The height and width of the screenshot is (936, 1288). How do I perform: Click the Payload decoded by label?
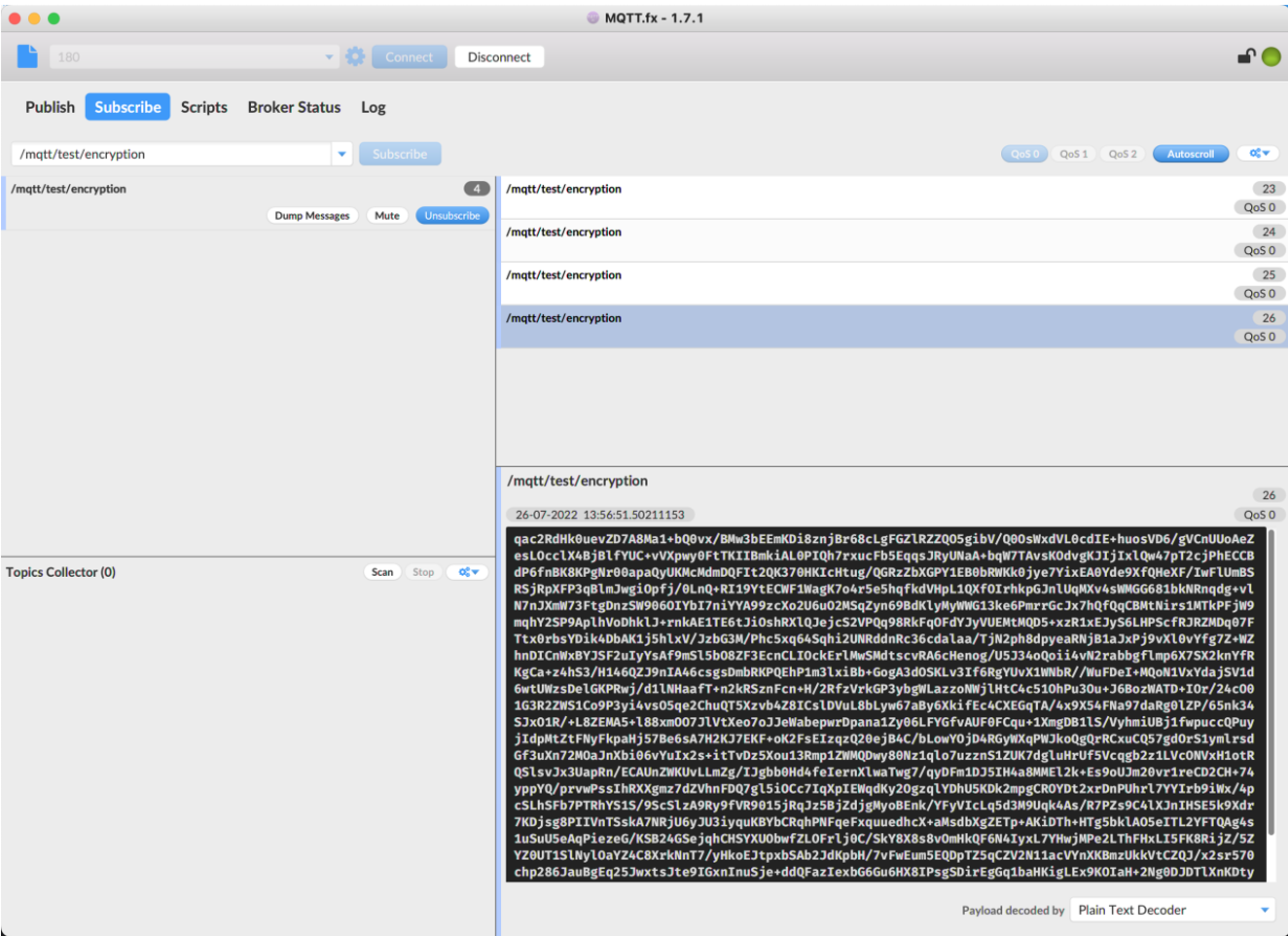(x=1013, y=911)
